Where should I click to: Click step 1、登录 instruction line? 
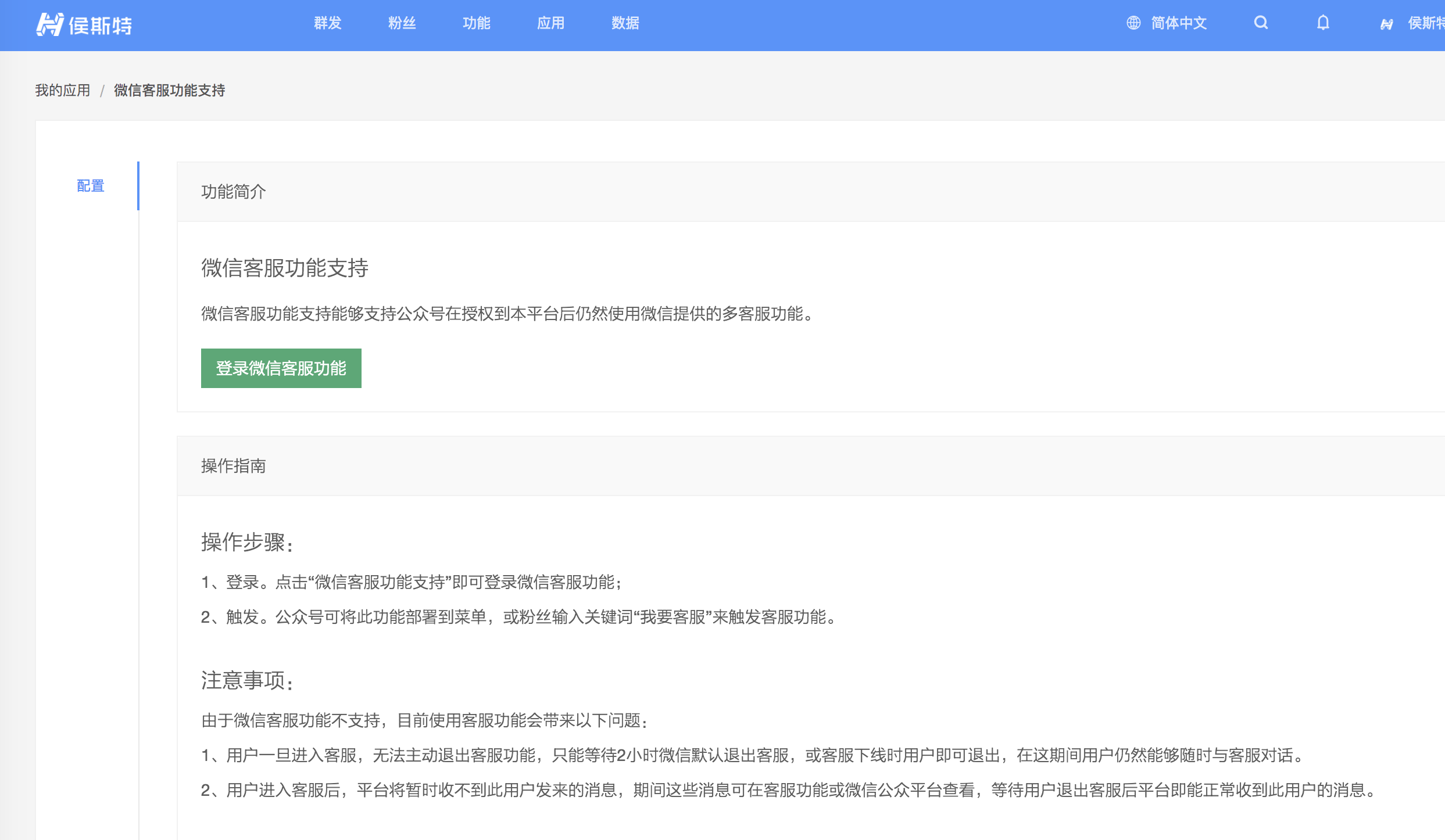point(412,582)
